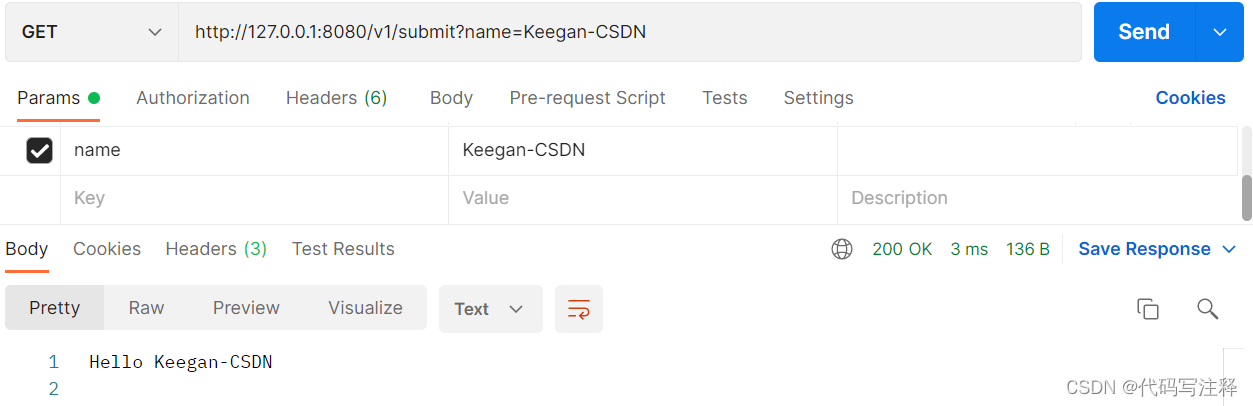The width and height of the screenshot is (1253, 406).
Task: Open the GET method dropdown
Action: tap(91, 32)
